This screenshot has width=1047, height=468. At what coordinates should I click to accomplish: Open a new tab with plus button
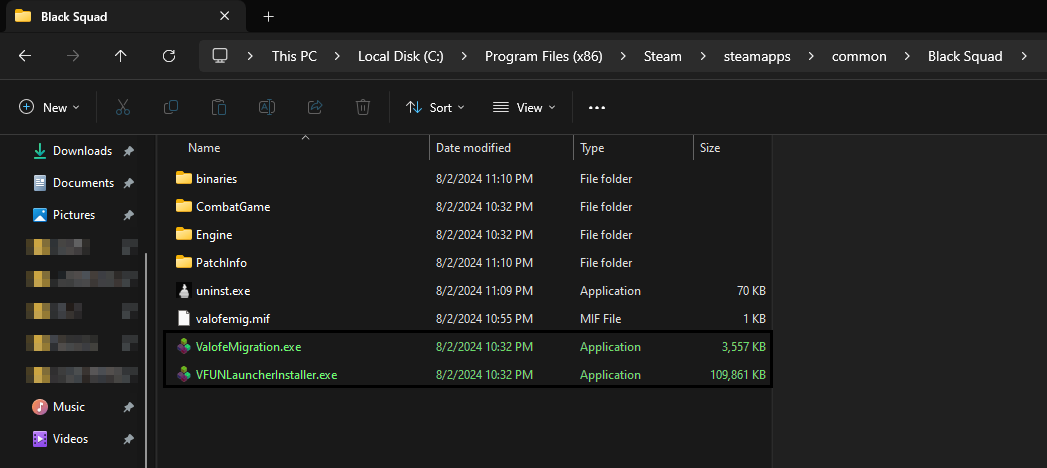pos(268,17)
